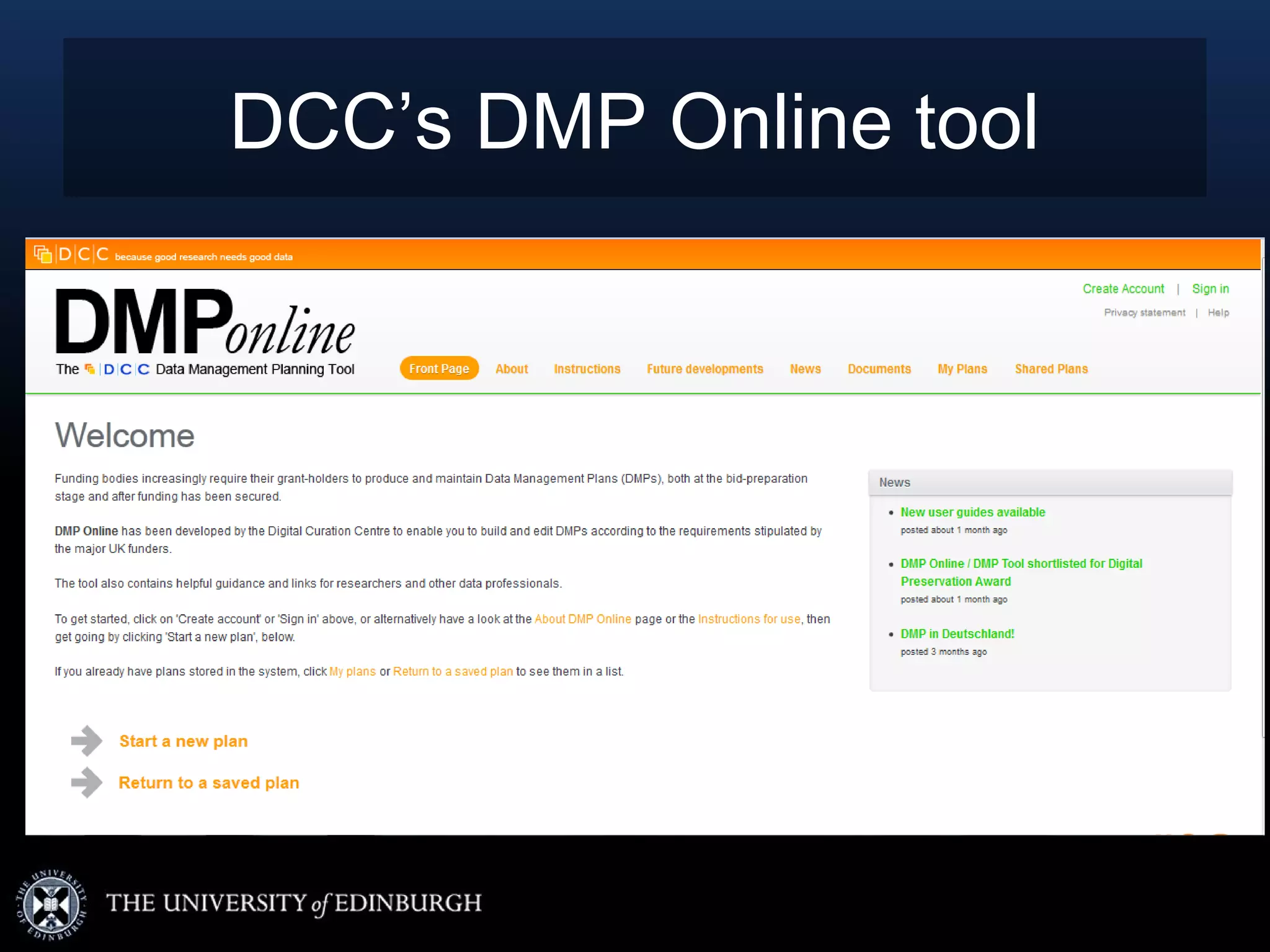The height and width of the screenshot is (952, 1270).
Task: Open the Documents tab
Action: tap(879, 369)
